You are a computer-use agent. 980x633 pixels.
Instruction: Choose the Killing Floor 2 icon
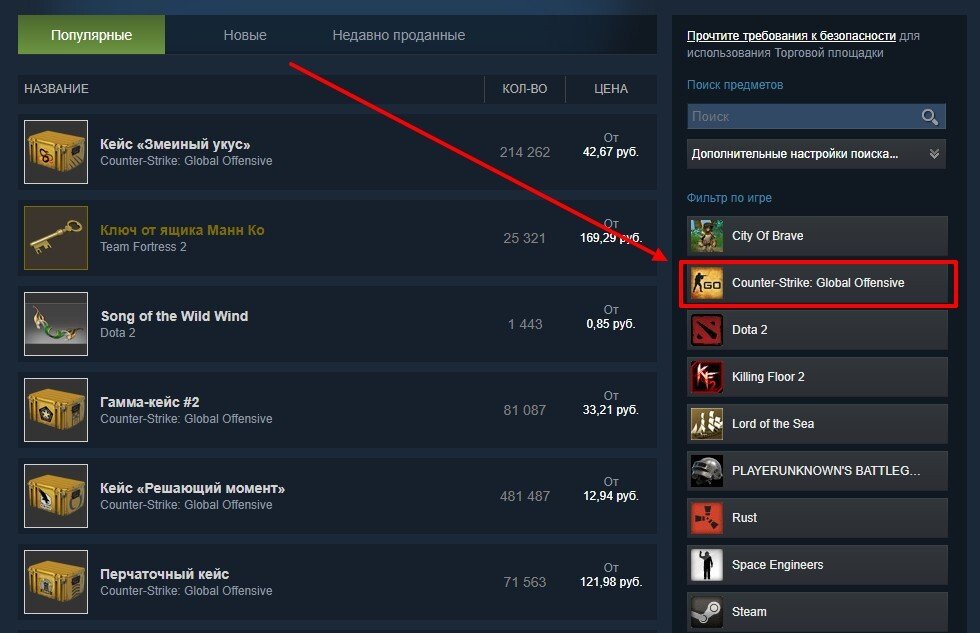pos(707,377)
